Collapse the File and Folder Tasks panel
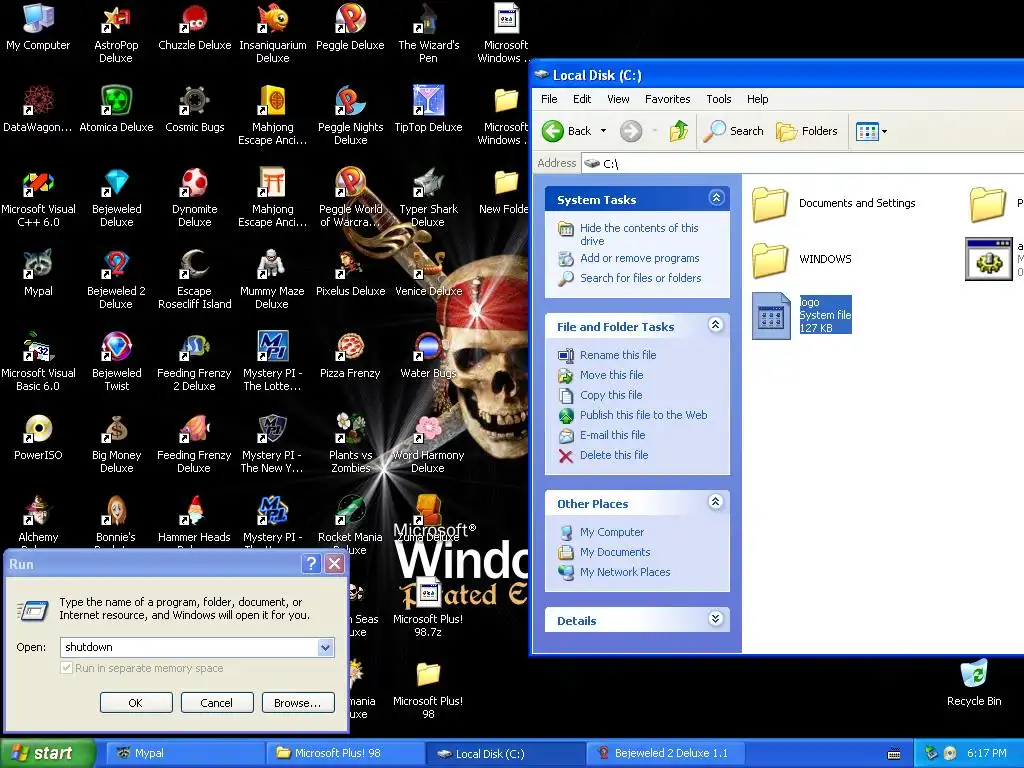 [716, 325]
